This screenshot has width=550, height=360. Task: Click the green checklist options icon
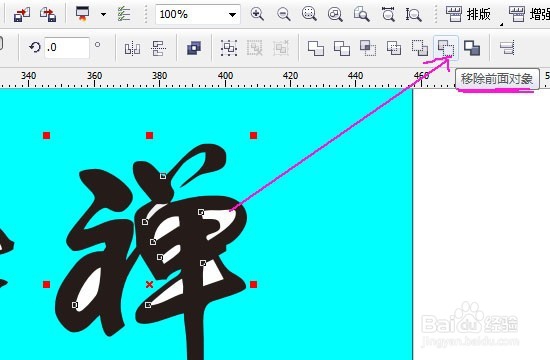[x=124, y=14]
